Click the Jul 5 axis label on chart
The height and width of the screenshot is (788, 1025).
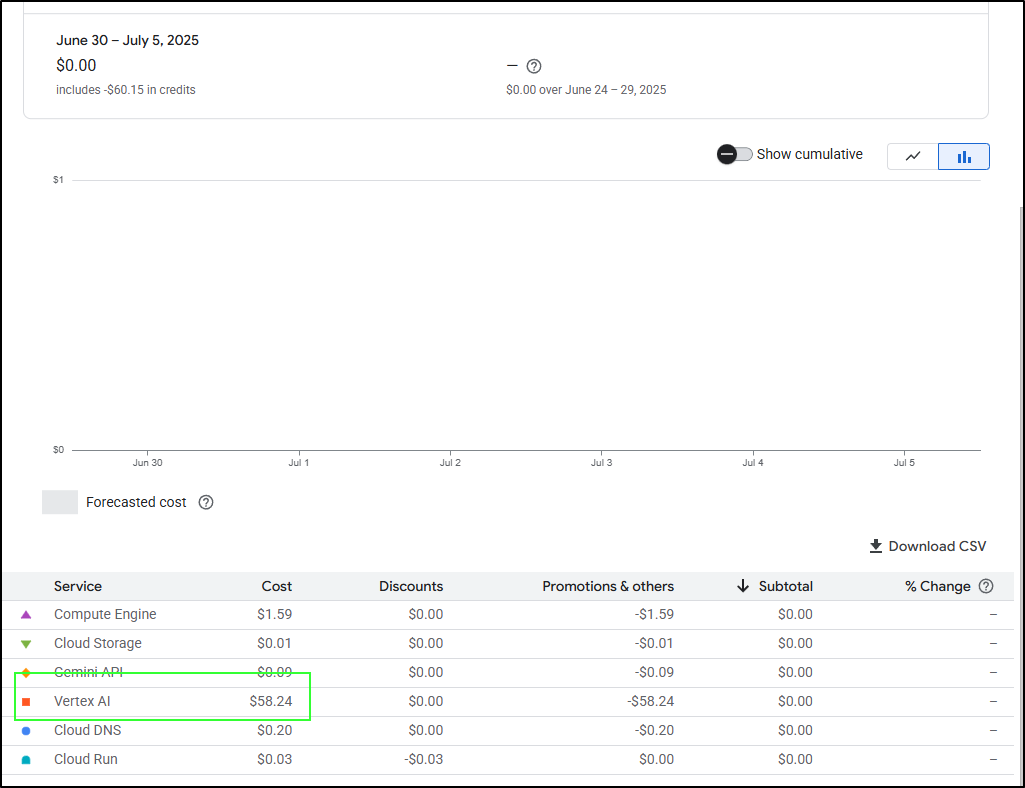click(904, 462)
